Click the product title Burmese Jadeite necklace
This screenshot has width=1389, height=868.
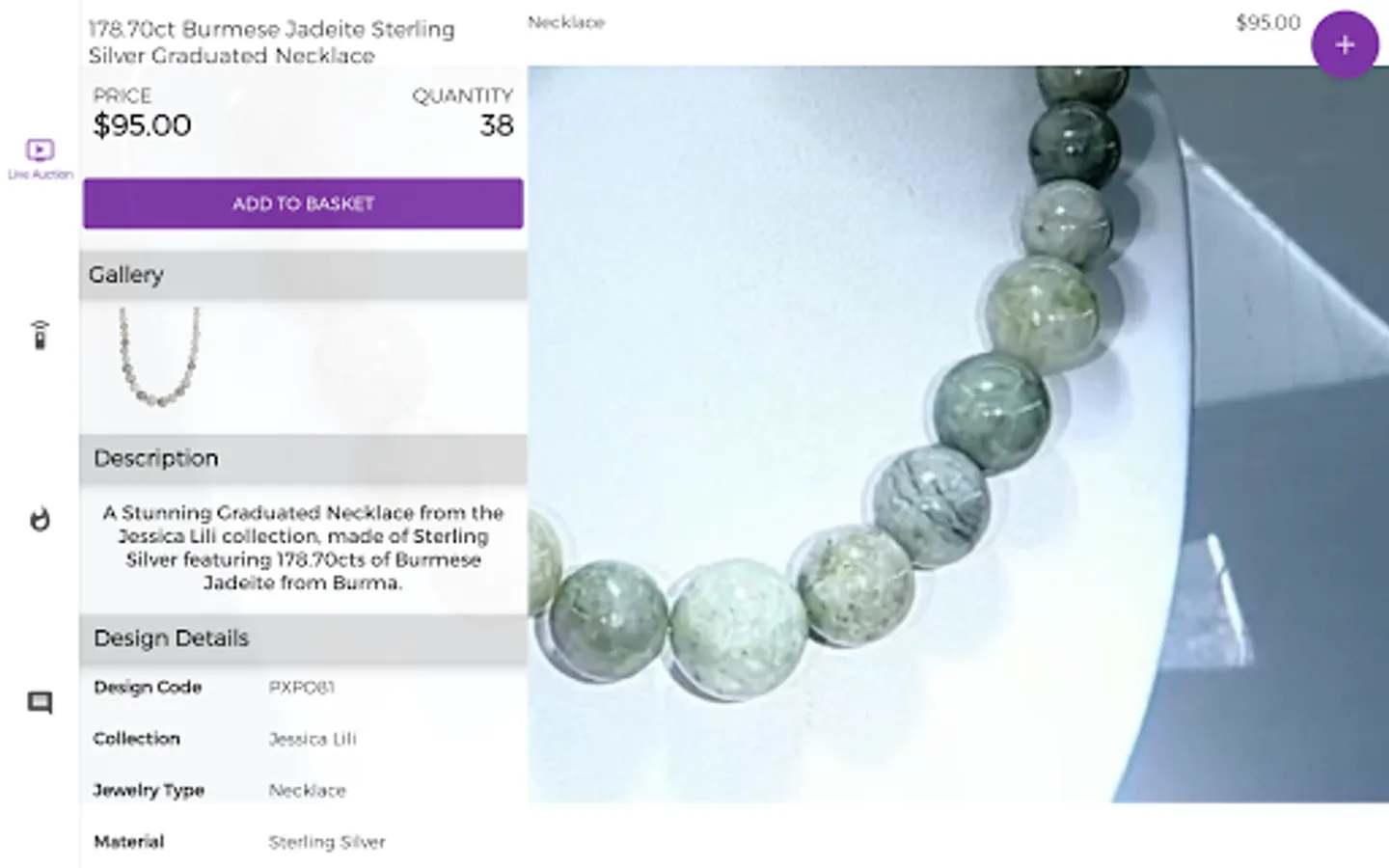pyautogui.click(x=271, y=42)
